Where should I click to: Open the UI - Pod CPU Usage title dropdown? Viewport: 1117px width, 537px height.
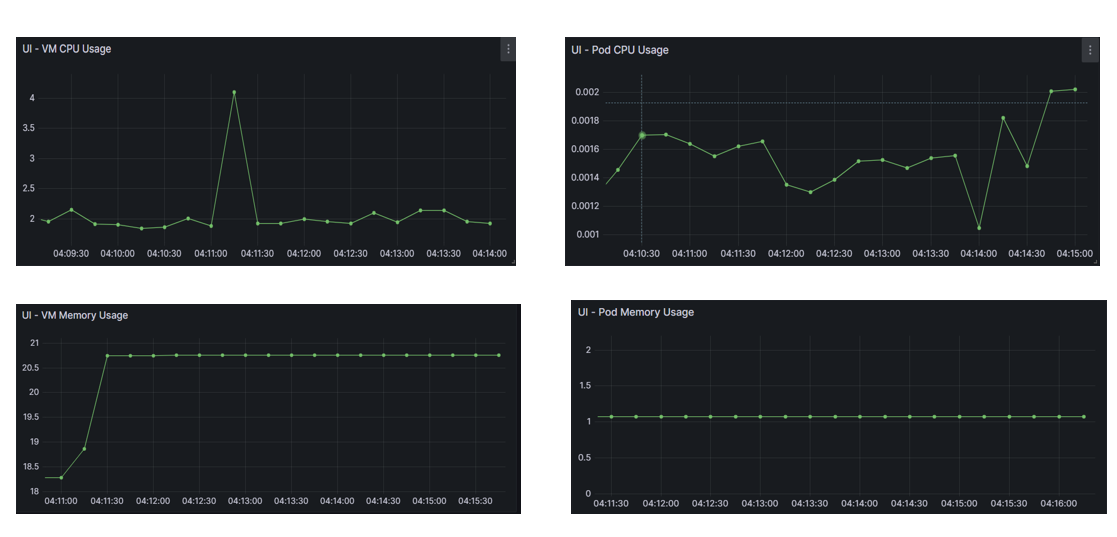[x=620, y=50]
